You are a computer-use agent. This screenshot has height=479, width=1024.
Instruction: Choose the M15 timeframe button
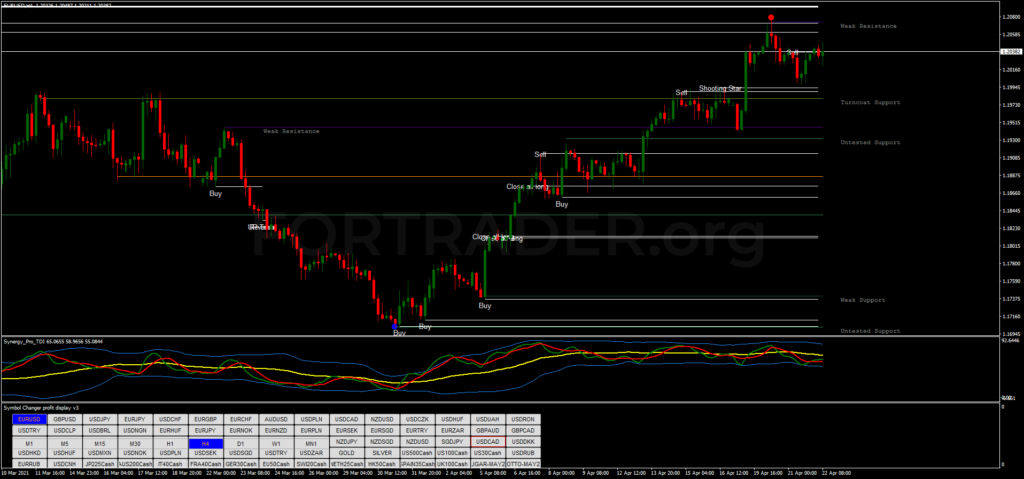pyautogui.click(x=100, y=442)
